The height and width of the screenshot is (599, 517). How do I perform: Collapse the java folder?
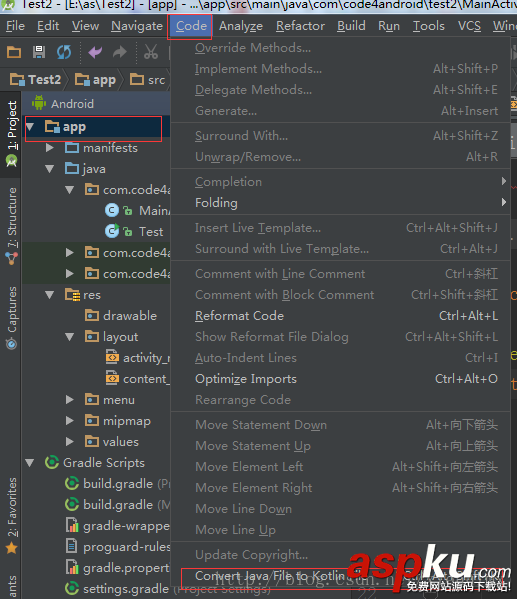pos(50,168)
